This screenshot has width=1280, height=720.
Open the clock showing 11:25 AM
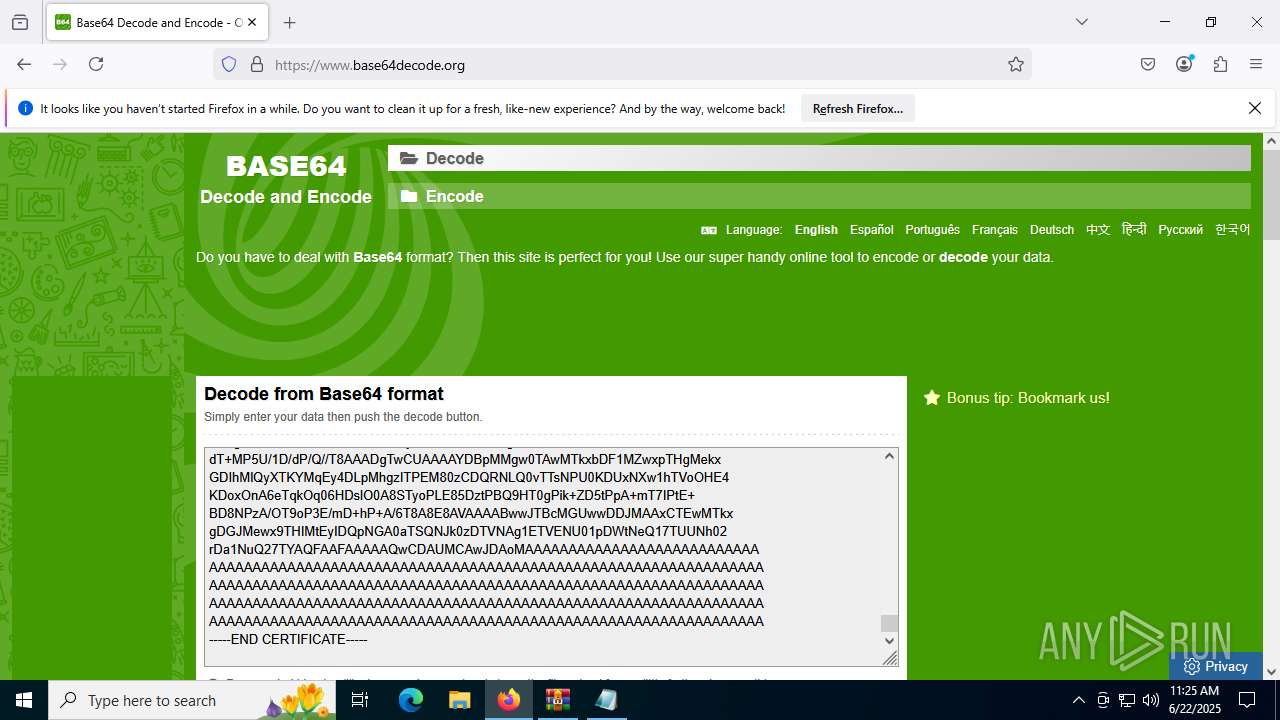pos(1194,700)
